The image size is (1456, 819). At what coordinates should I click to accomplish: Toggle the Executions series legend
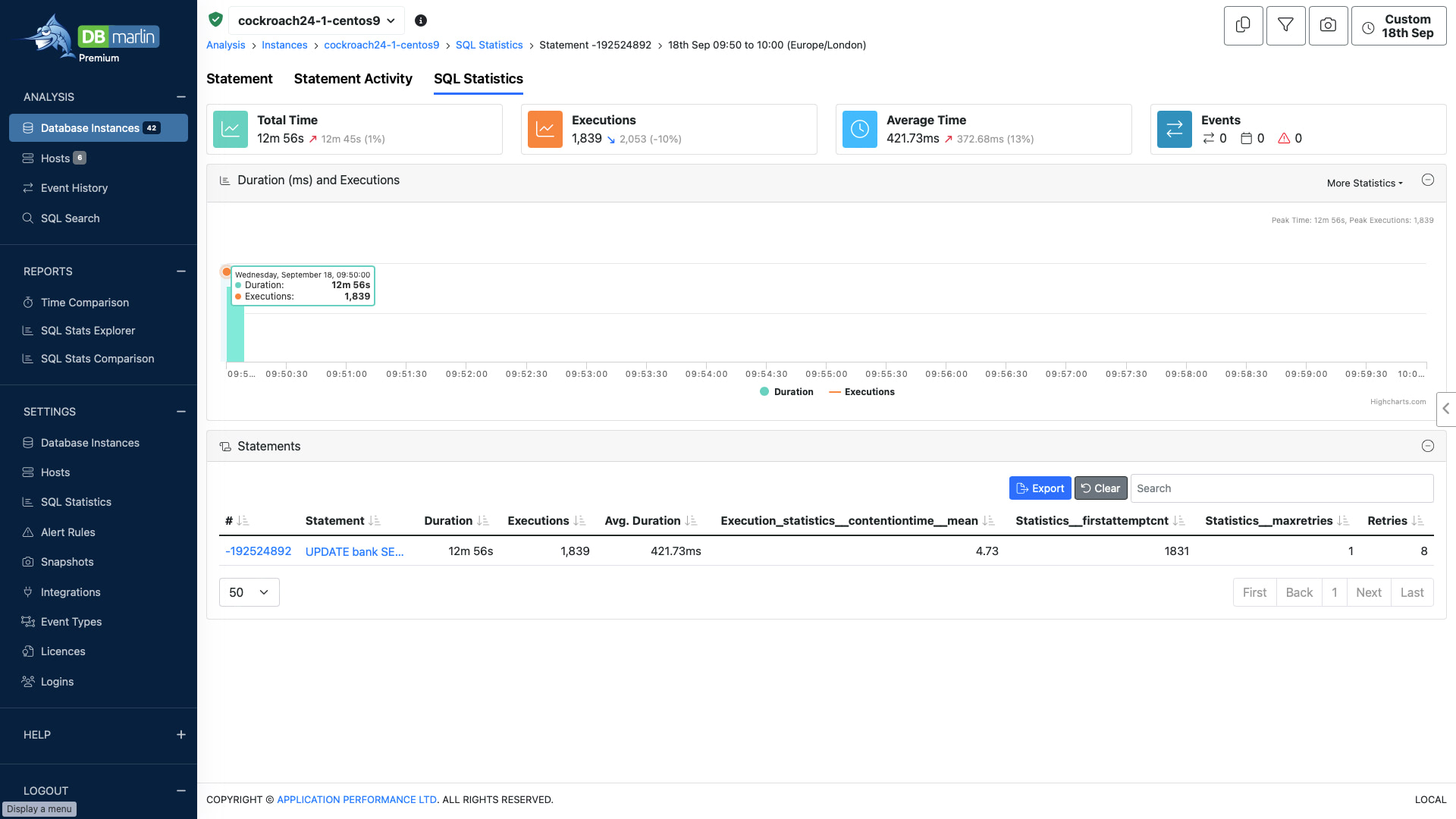coord(862,392)
